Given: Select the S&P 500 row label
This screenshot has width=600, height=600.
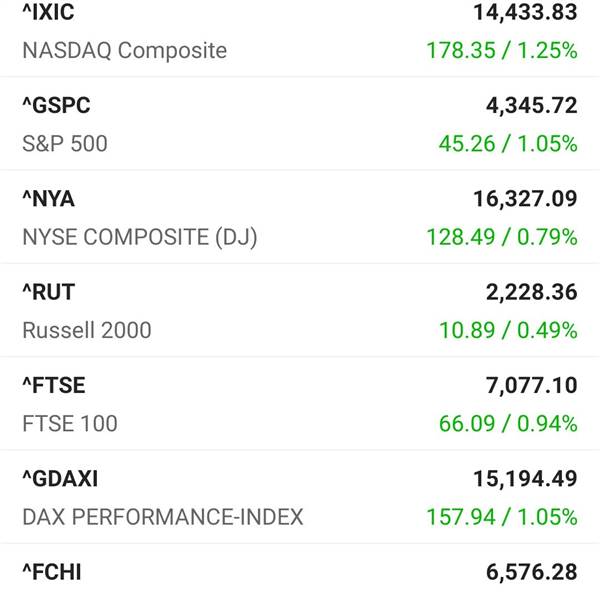Looking at the screenshot, I should click(x=65, y=144).
